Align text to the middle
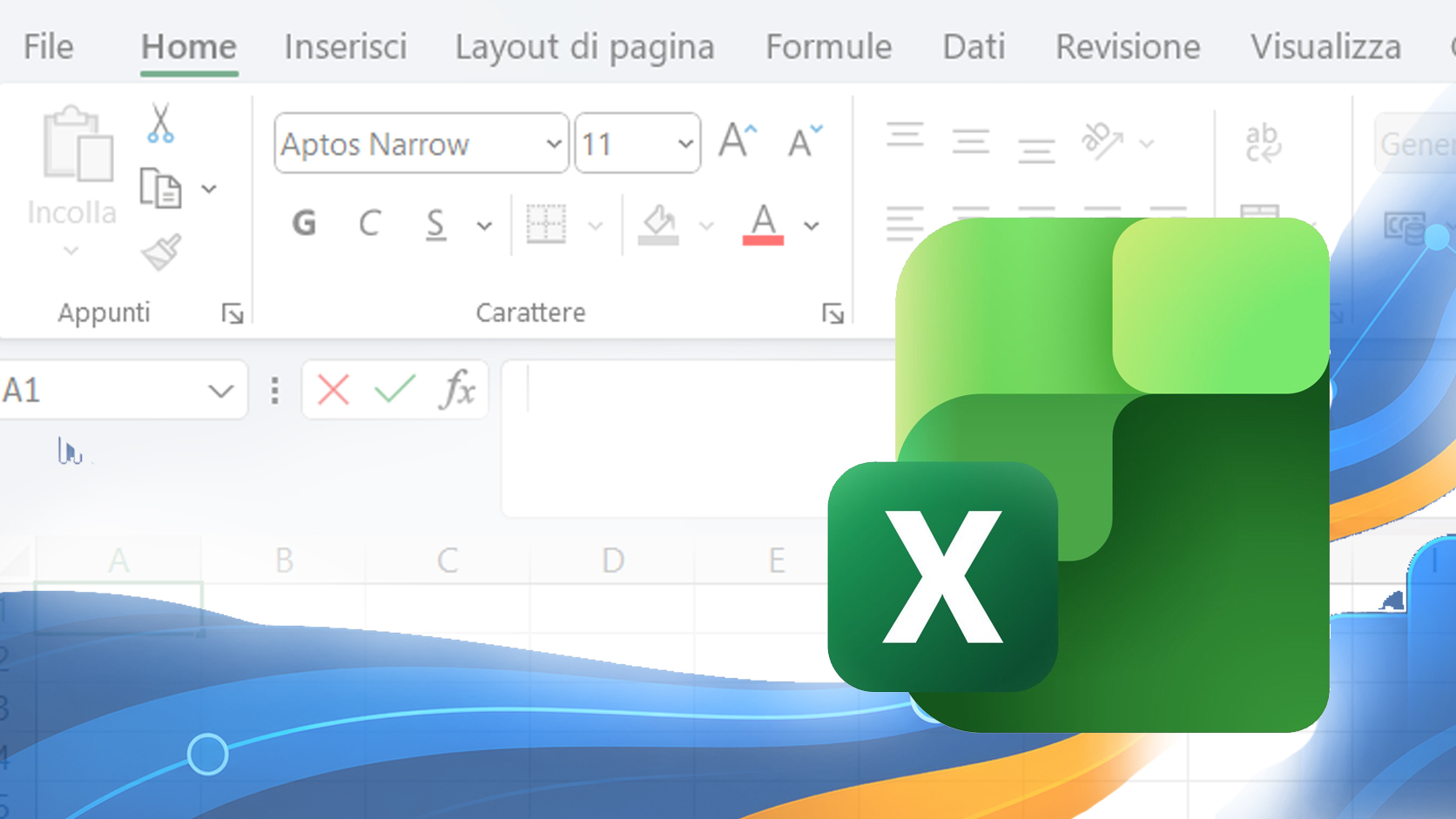 (x=970, y=141)
